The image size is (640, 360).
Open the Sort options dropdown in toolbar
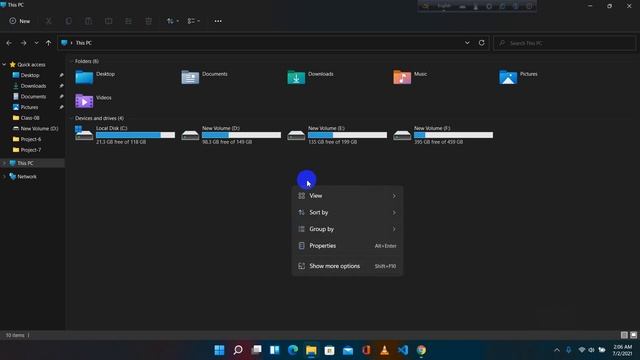click(173, 21)
